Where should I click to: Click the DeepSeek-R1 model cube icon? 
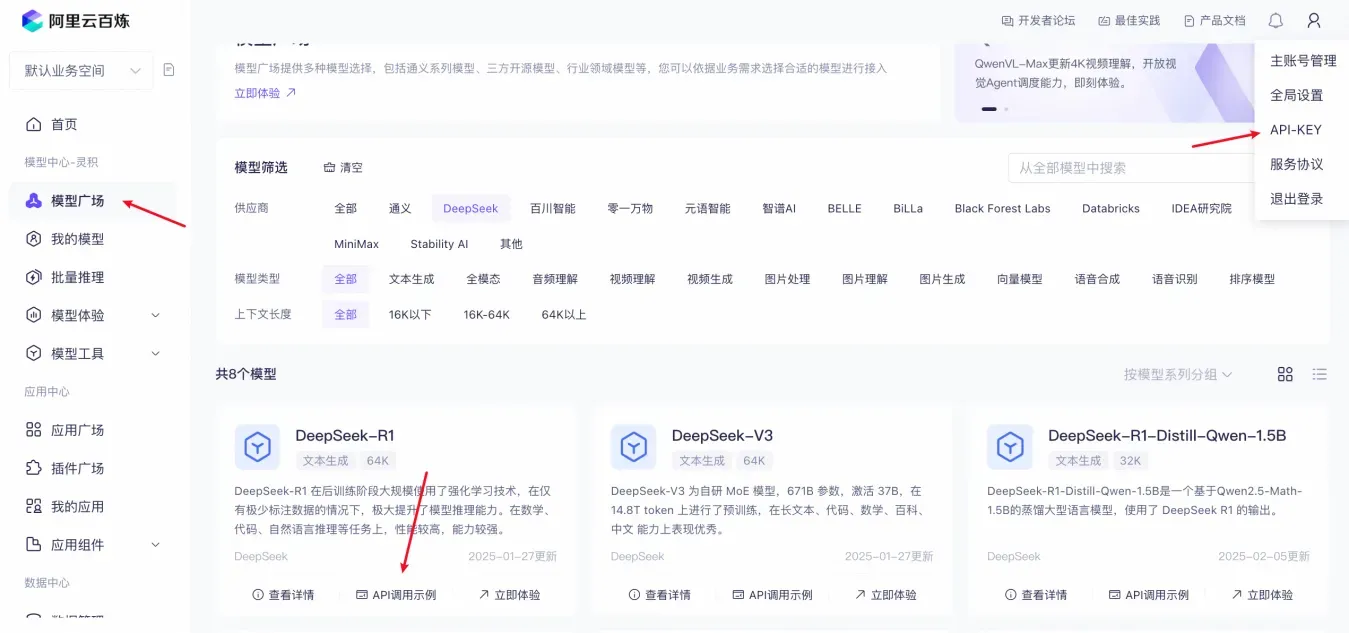(x=258, y=447)
